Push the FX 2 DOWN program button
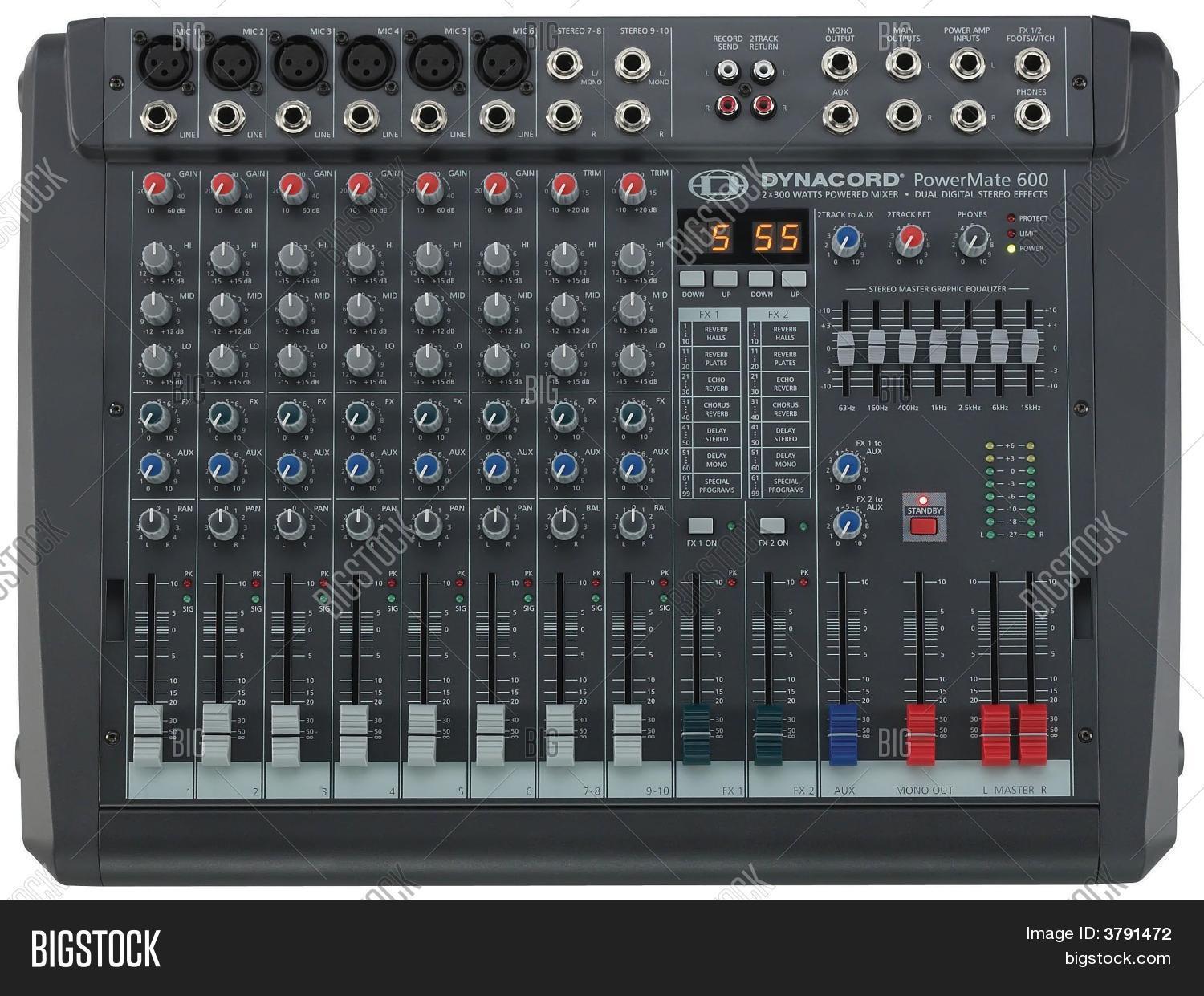This screenshot has width=1204, height=996. 761,278
